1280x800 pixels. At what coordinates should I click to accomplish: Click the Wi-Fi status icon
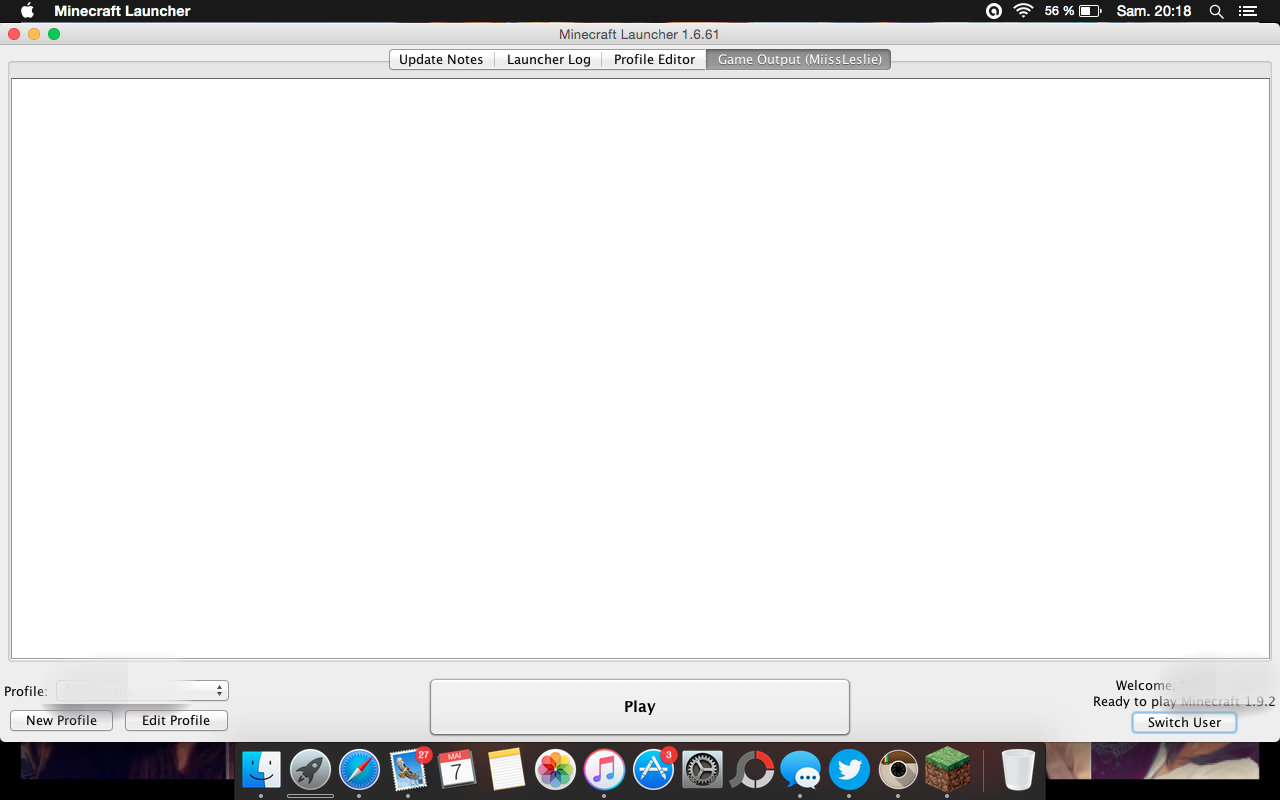pyautogui.click(x=1023, y=11)
